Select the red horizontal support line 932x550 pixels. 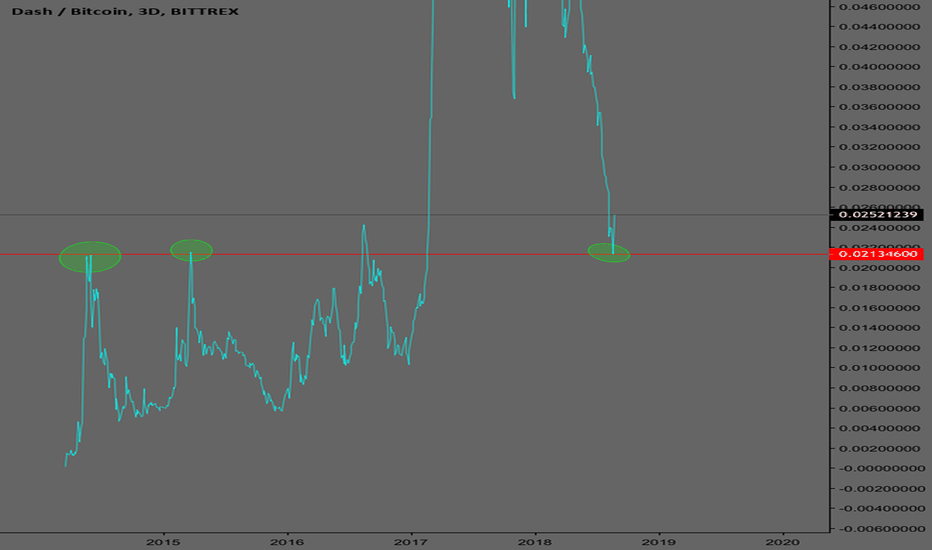[x=414, y=254]
